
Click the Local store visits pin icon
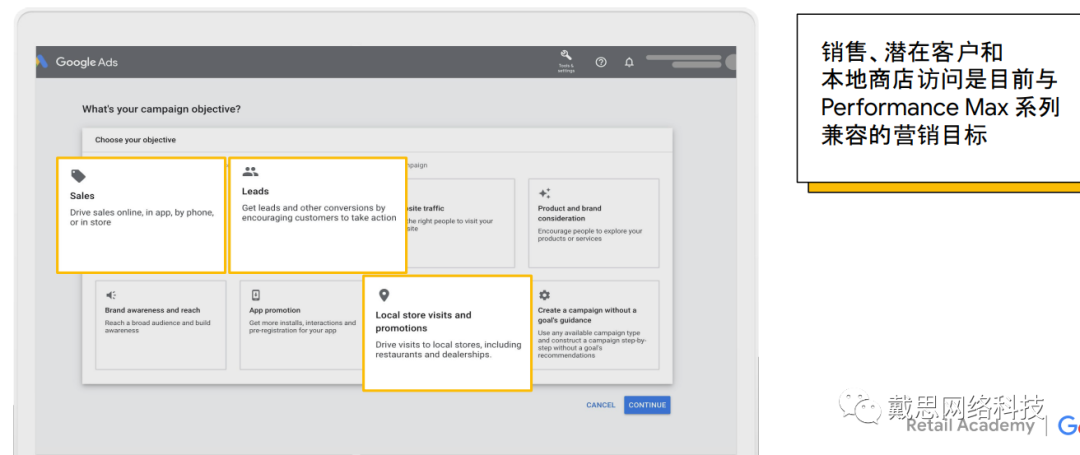tap(384, 295)
